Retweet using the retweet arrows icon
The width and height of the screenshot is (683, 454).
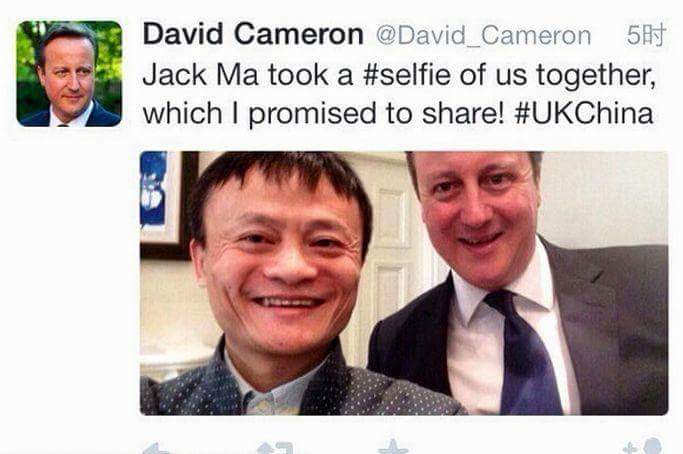[x=275, y=448]
